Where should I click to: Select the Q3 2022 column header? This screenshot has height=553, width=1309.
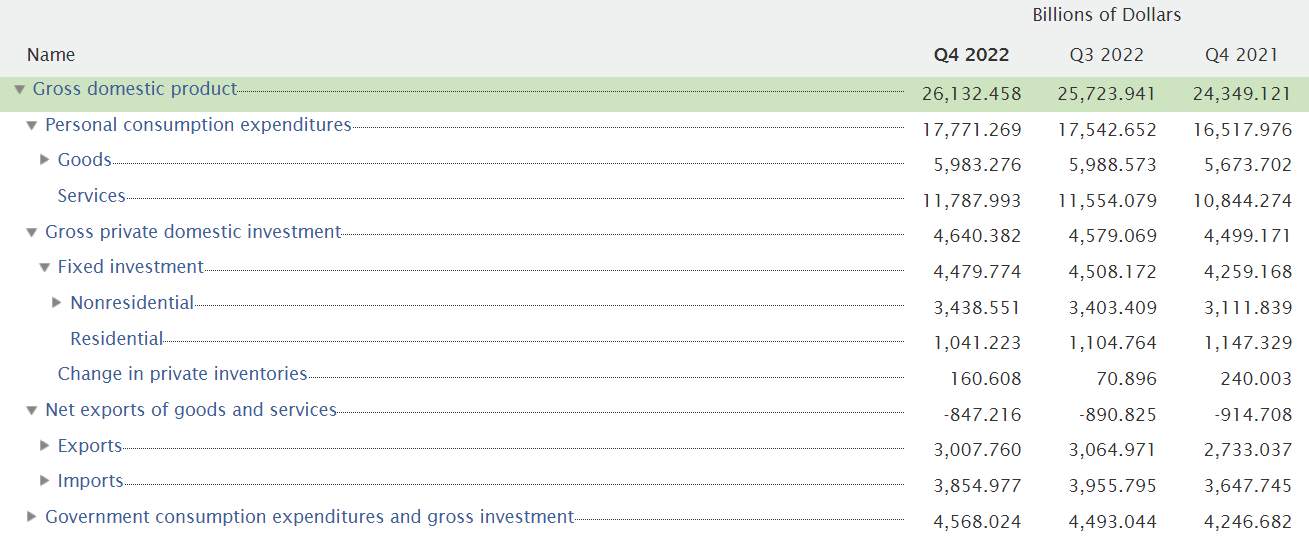[1106, 55]
